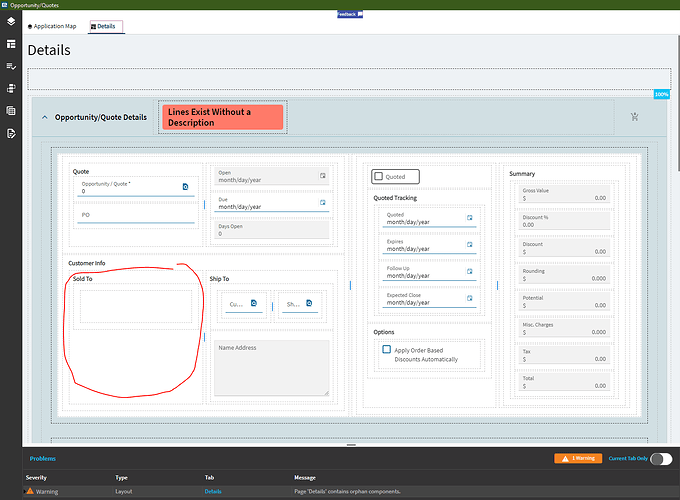Switch to the Application Map tab
Image resolution: width=680 pixels, height=500 pixels.
[52, 26]
